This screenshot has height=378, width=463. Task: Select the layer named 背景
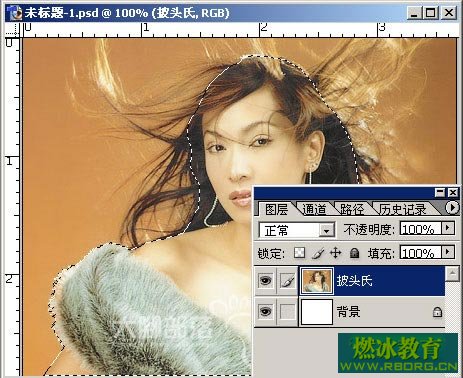pos(348,312)
